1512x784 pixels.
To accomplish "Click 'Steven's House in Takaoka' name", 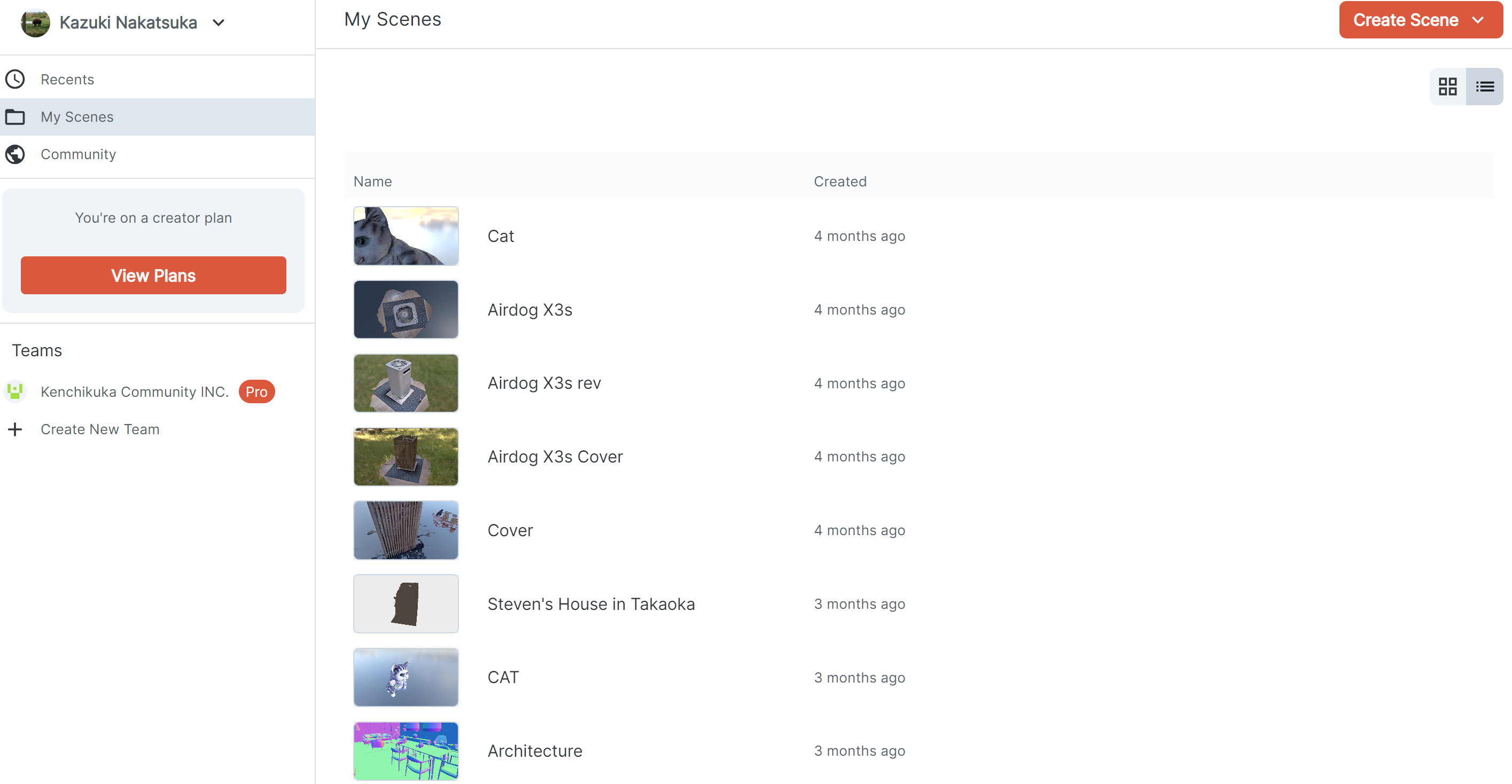I will [x=591, y=604].
